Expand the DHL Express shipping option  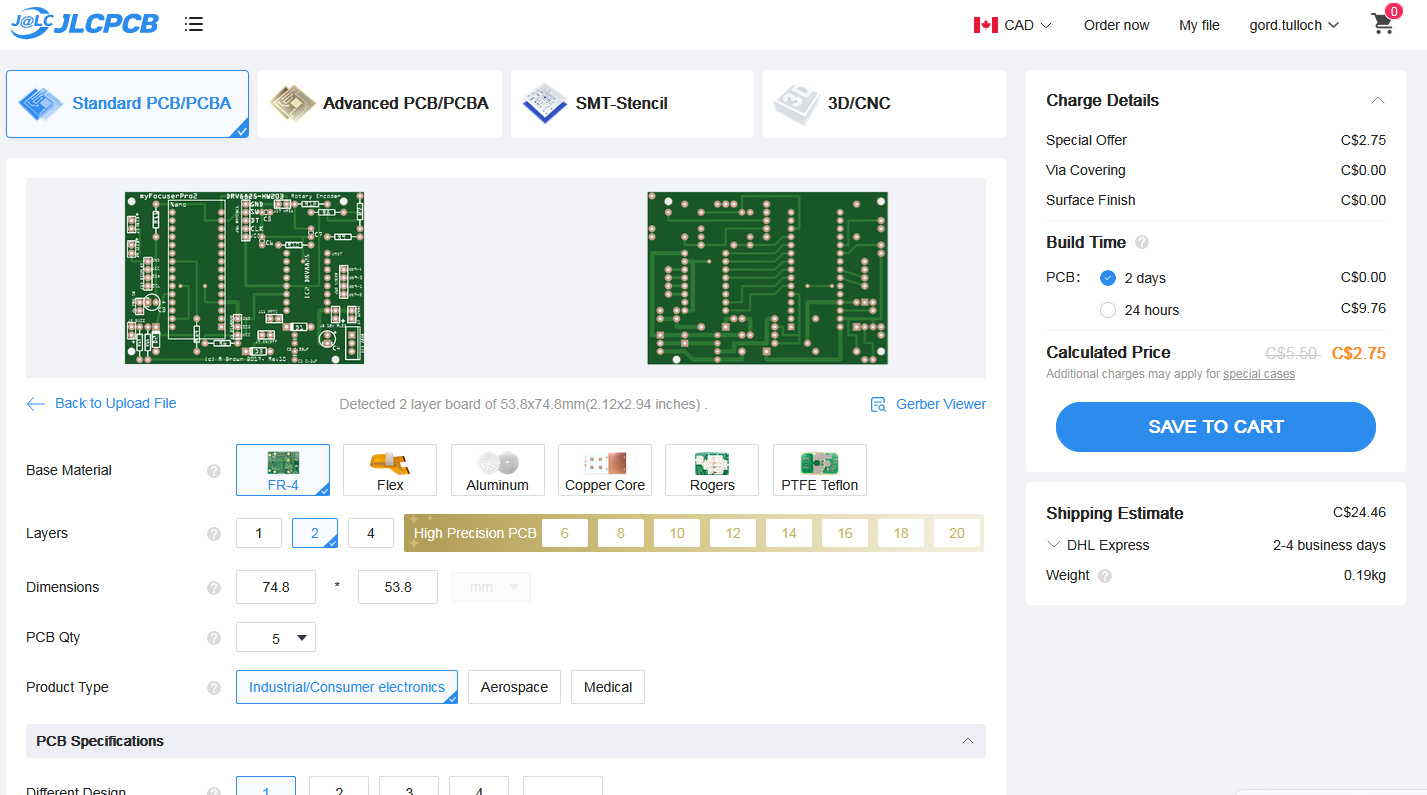[1054, 545]
